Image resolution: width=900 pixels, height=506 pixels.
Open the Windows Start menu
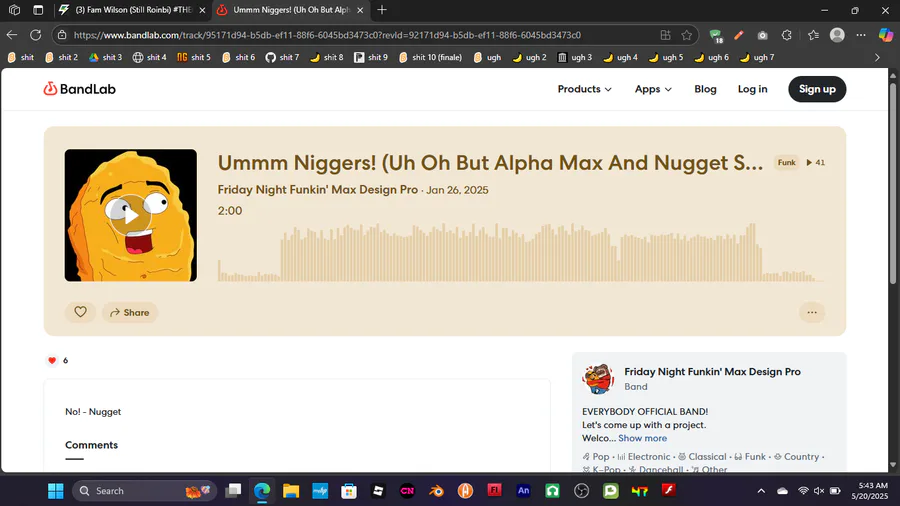coord(56,491)
